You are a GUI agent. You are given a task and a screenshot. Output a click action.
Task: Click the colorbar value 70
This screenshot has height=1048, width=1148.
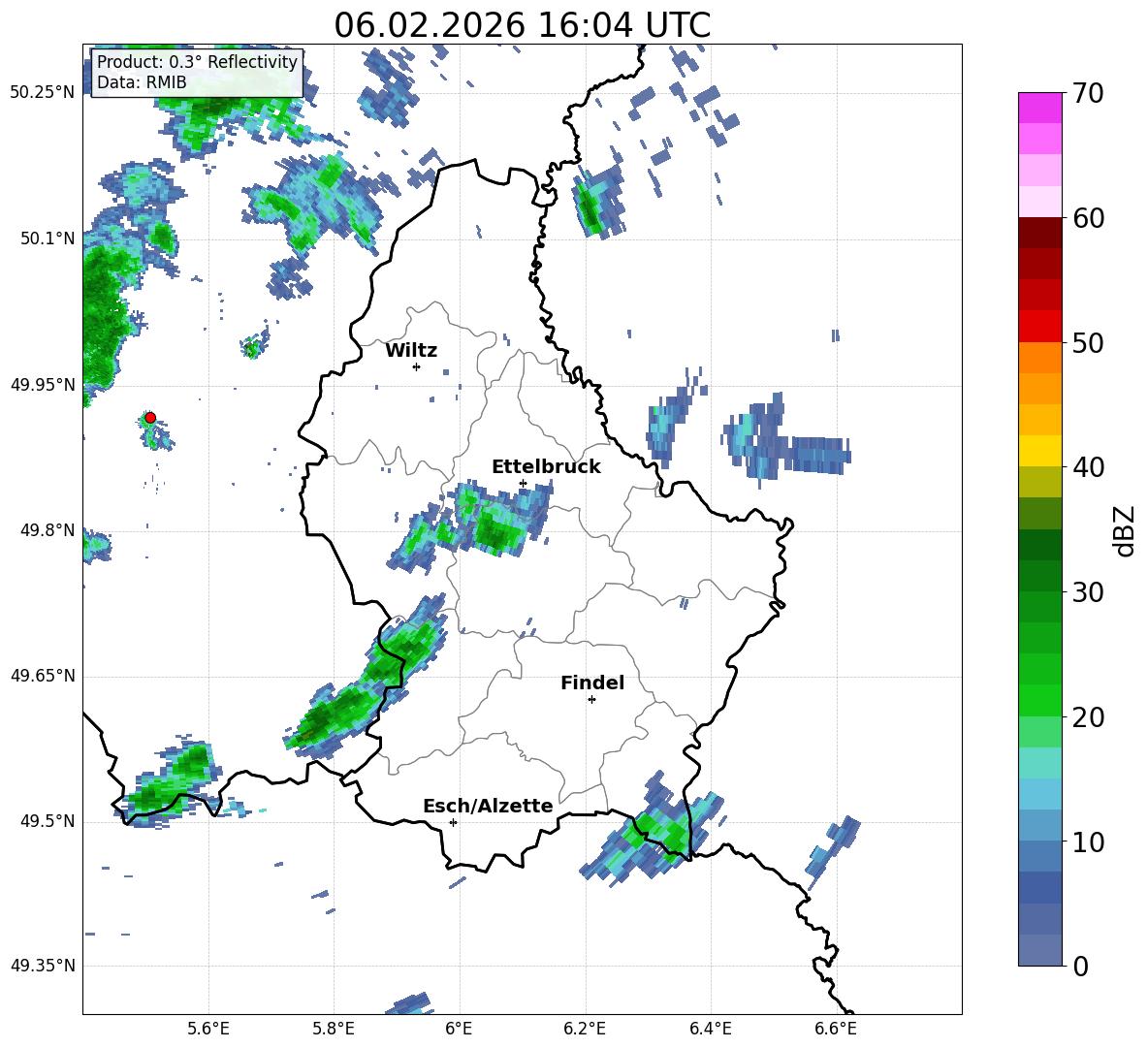tap(1088, 94)
